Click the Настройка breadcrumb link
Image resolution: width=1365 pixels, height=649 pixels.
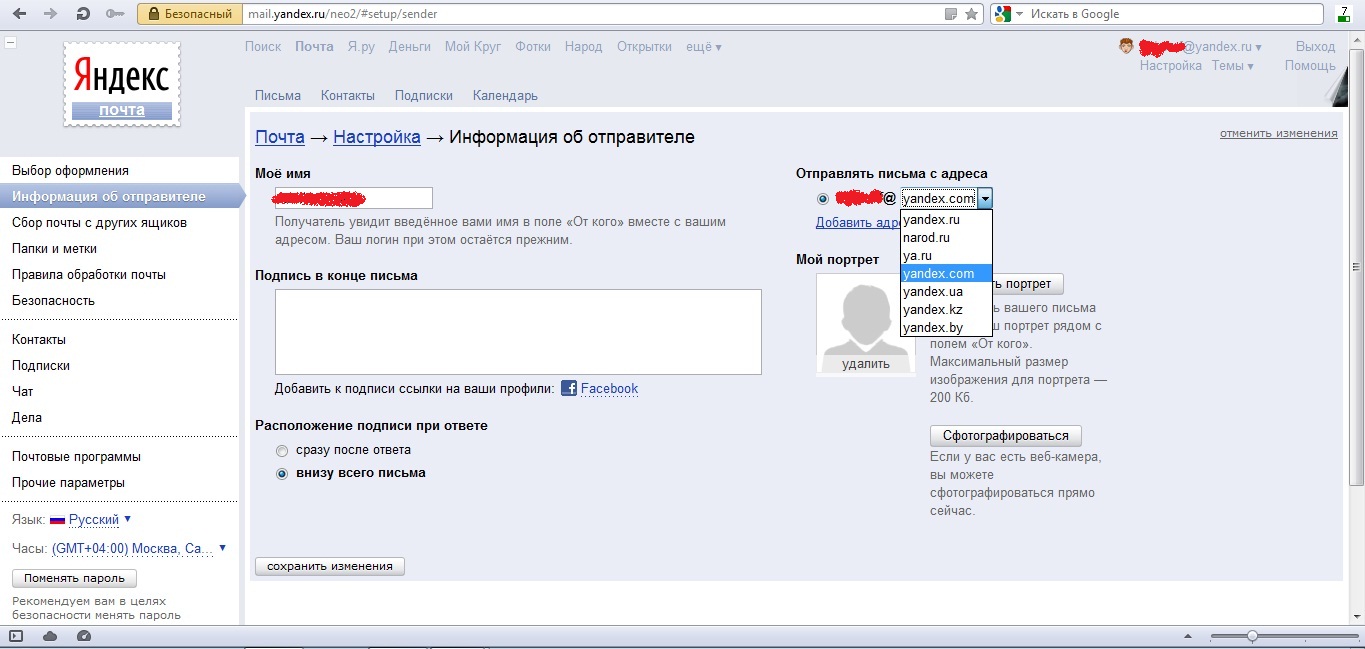[377, 137]
